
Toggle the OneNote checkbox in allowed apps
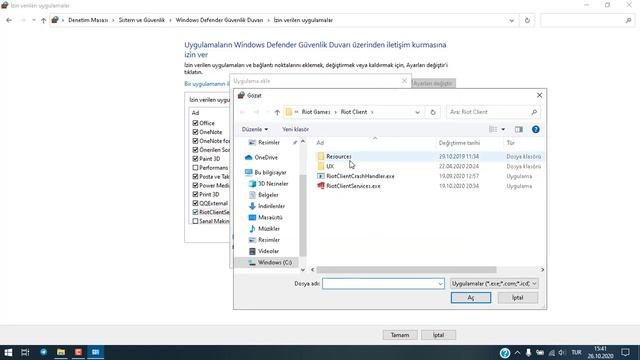pyautogui.click(x=195, y=132)
